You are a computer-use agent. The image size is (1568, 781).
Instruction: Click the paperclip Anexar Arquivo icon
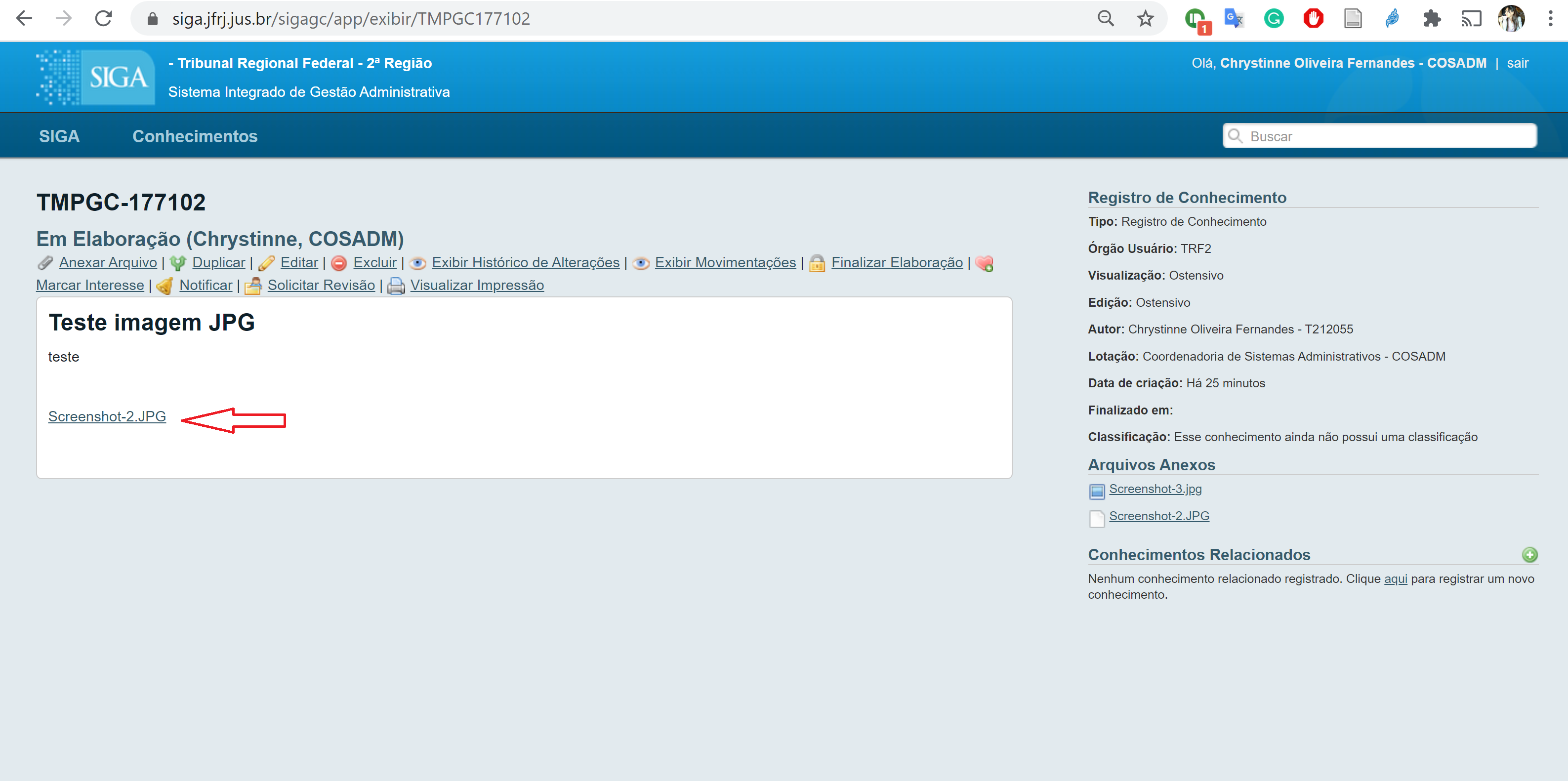pos(45,263)
